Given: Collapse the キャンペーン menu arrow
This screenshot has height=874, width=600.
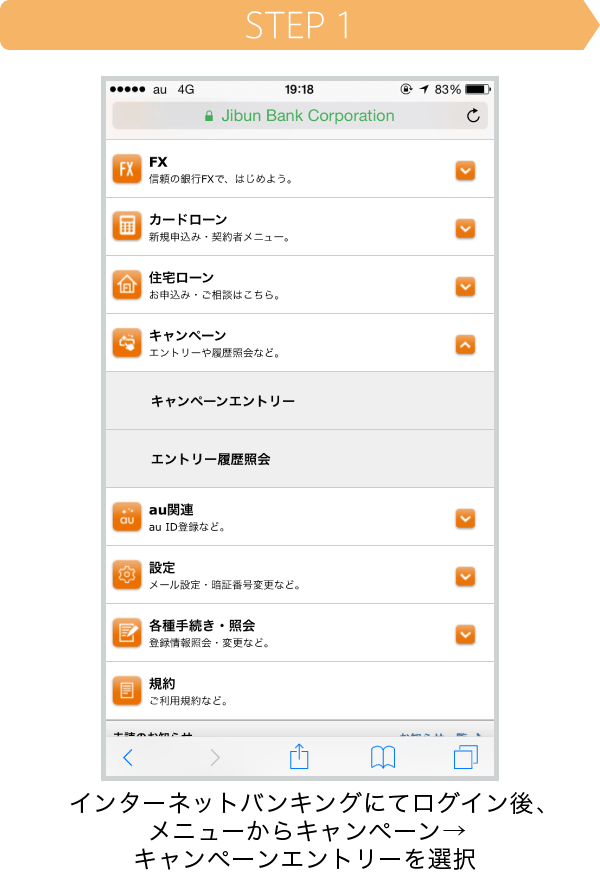Looking at the screenshot, I should (465, 344).
